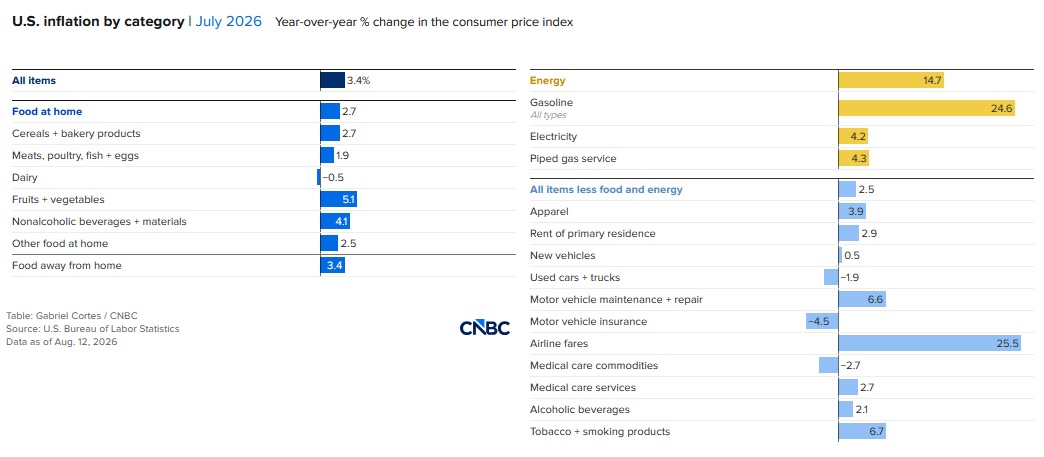The width and height of the screenshot is (1044, 457).
Task: Click the Energy category heading
Action: 547,81
